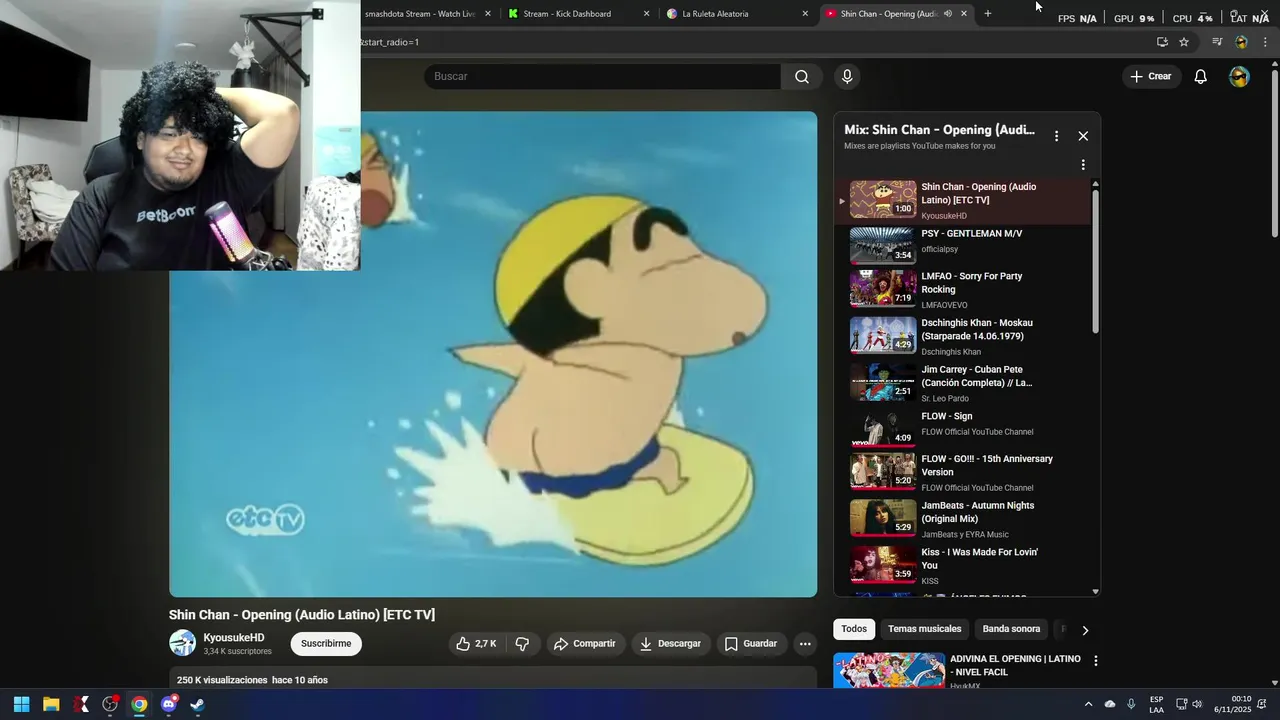This screenshot has height=720, width=1280.
Task: Open Mix playlist header options menu
Action: point(1056,136)
